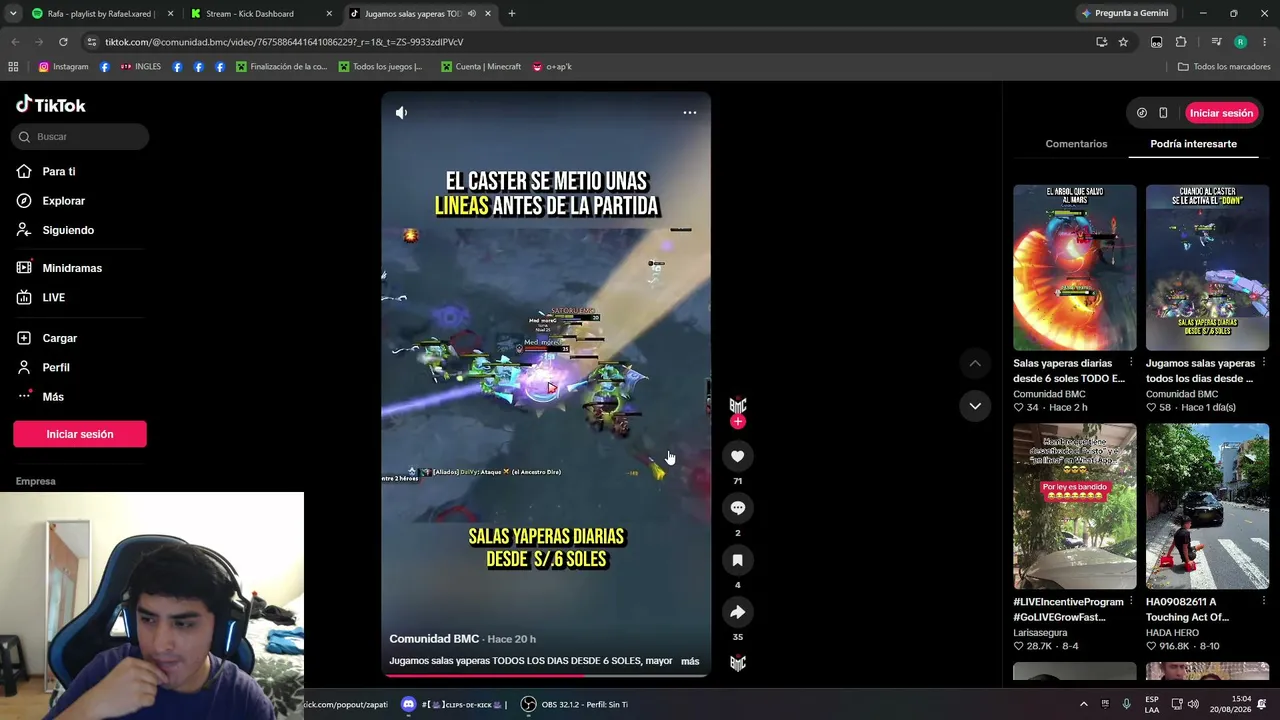
Task: Click the Pregunta a Gemini button
Action: point(1125,14)
